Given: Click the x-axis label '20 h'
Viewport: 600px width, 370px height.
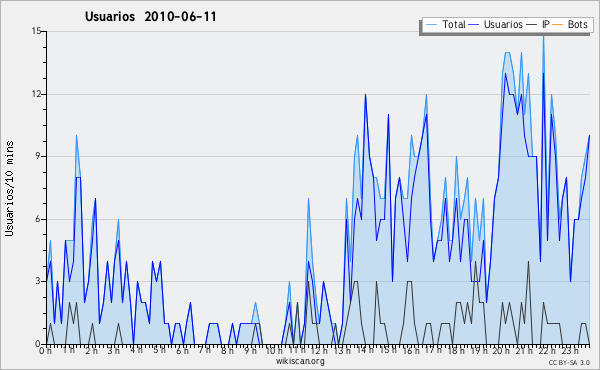Looking at the screenshot, I should 501,350.
